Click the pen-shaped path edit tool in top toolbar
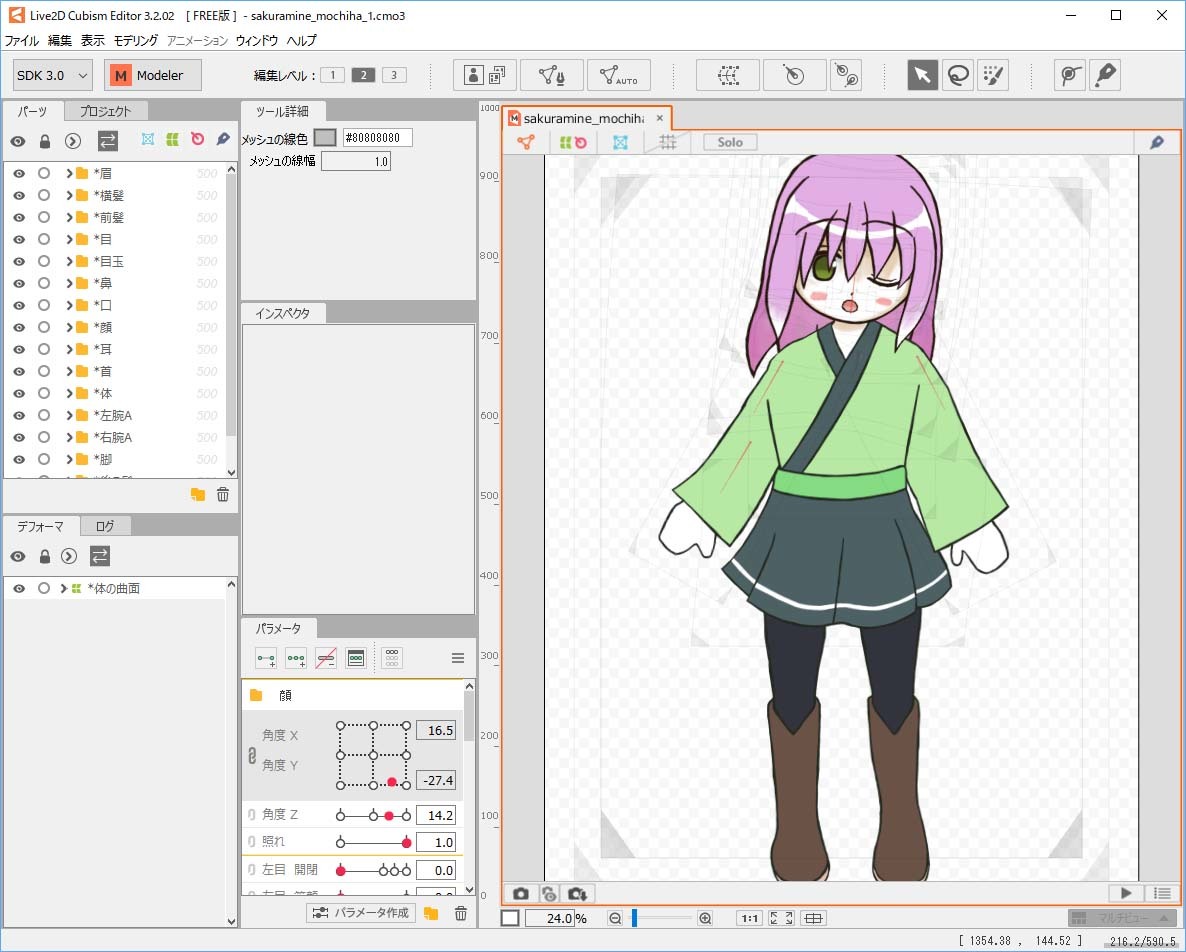Image resolution: width=1186 pixels, height=952 pixels. 1105,75
